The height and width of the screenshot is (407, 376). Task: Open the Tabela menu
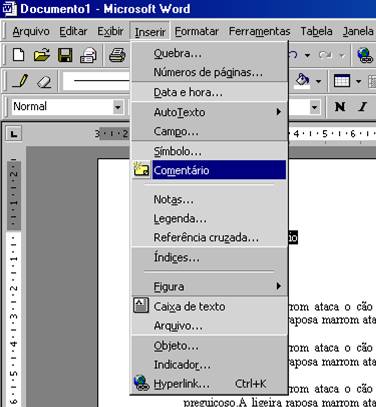(x=316, y=31)
